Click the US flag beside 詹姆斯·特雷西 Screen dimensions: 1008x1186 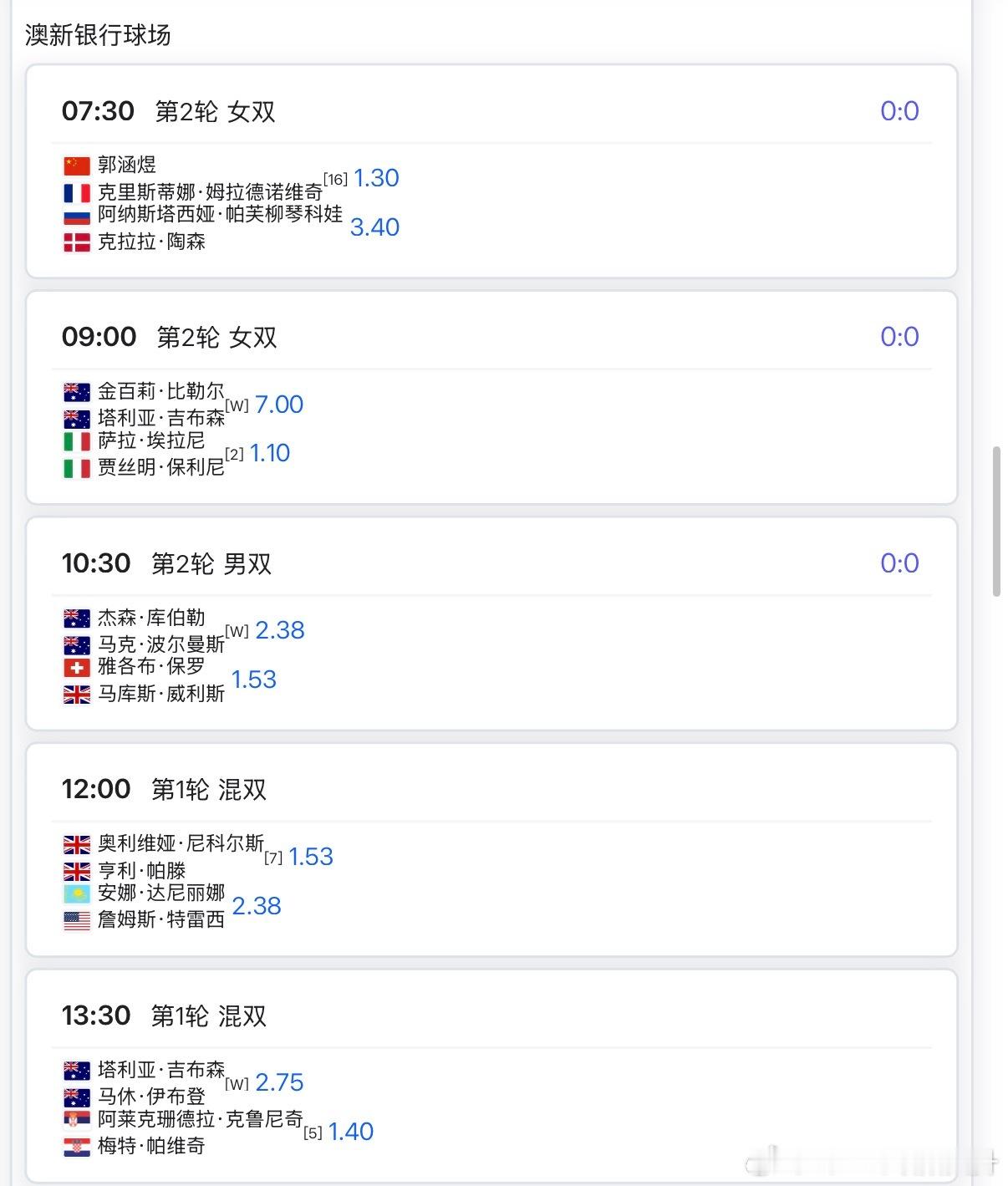click(x=76, y=920)
